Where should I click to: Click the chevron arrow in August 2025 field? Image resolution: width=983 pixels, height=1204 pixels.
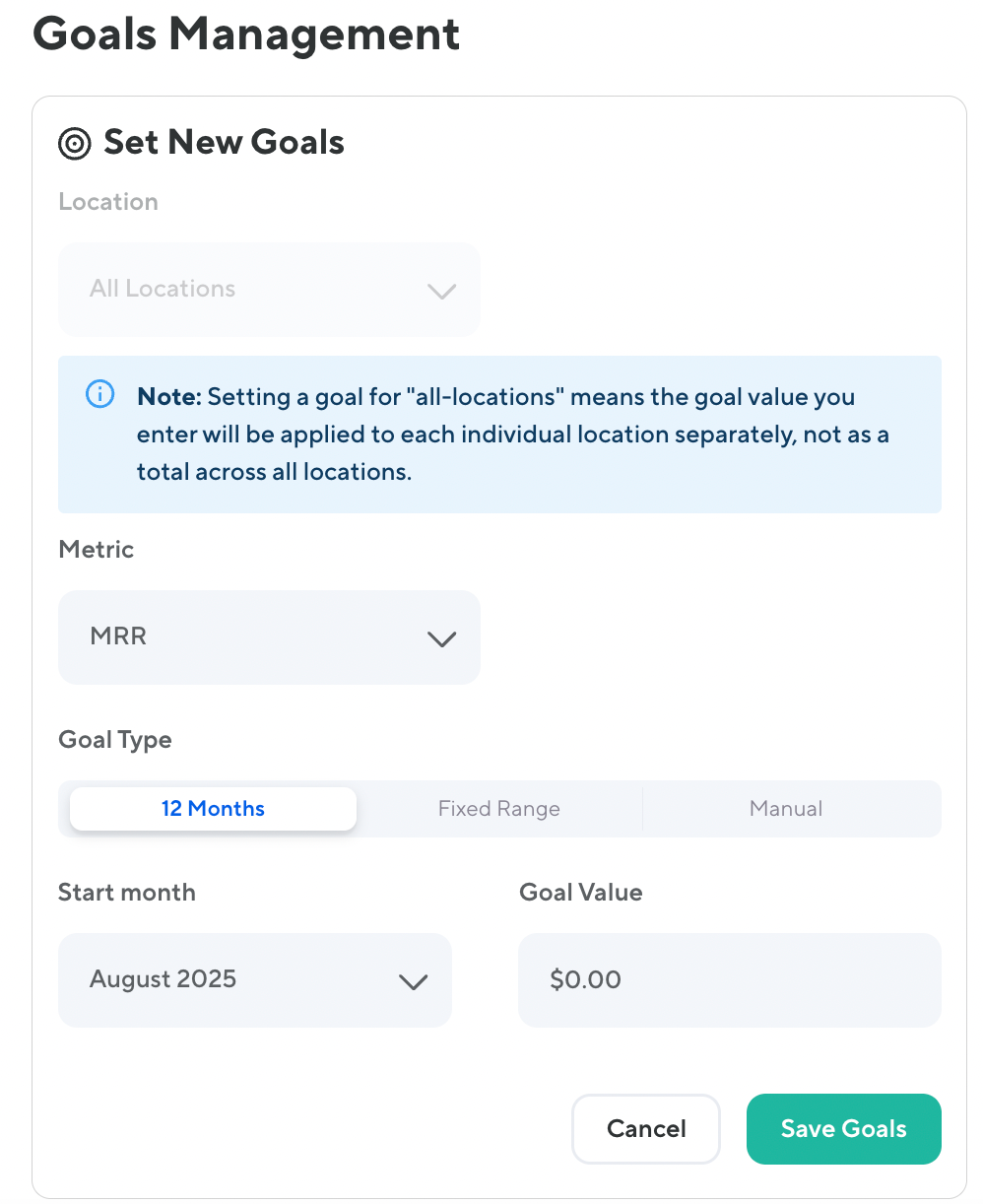[x=412, y=981]
